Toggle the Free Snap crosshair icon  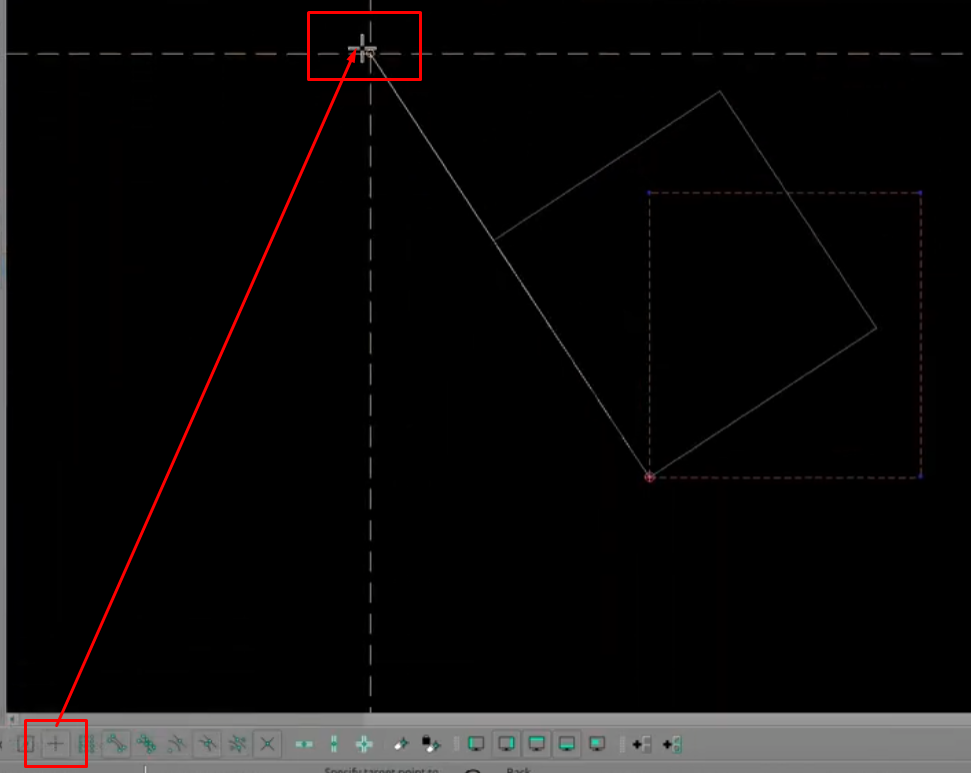(x=56, y=744)
